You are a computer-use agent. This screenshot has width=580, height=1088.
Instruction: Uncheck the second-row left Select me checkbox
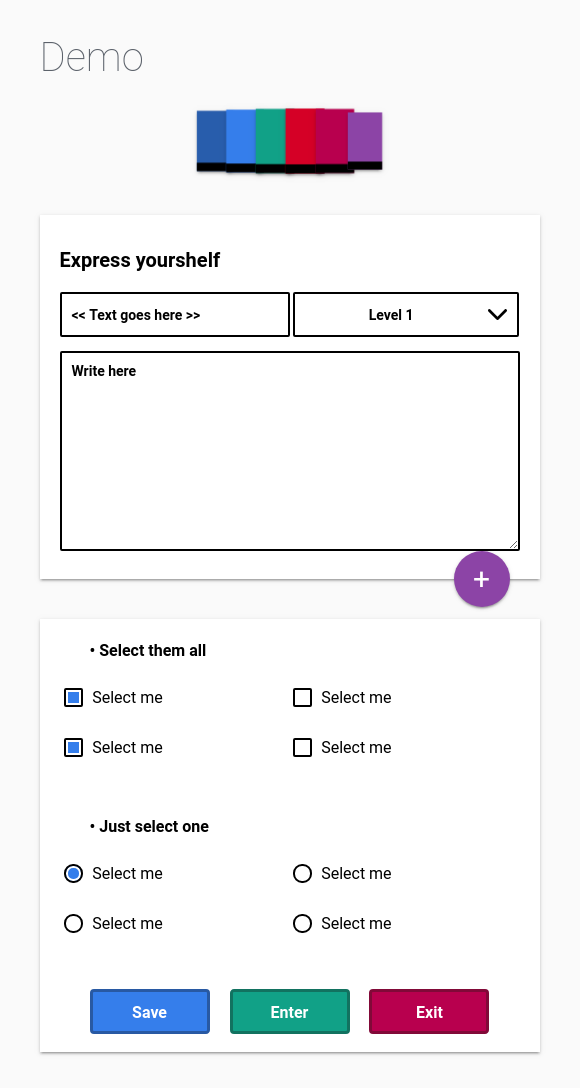tap(74, 747)
